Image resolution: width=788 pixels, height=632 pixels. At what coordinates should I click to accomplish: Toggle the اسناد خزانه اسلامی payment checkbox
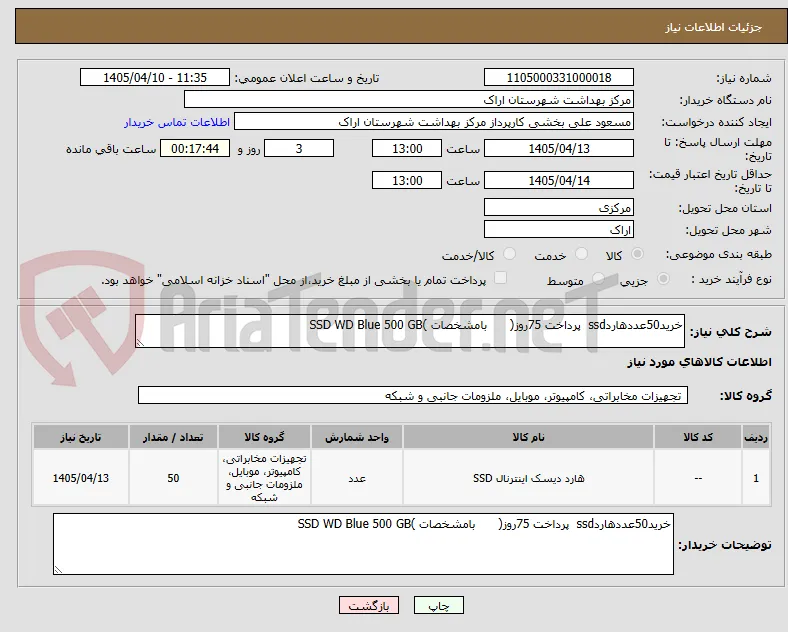501,278
